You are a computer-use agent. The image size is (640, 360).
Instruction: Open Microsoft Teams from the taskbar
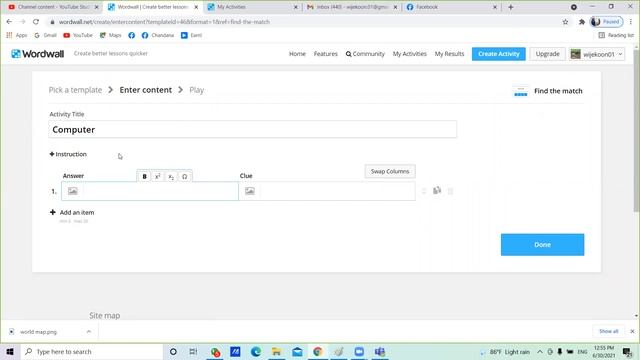380,351
